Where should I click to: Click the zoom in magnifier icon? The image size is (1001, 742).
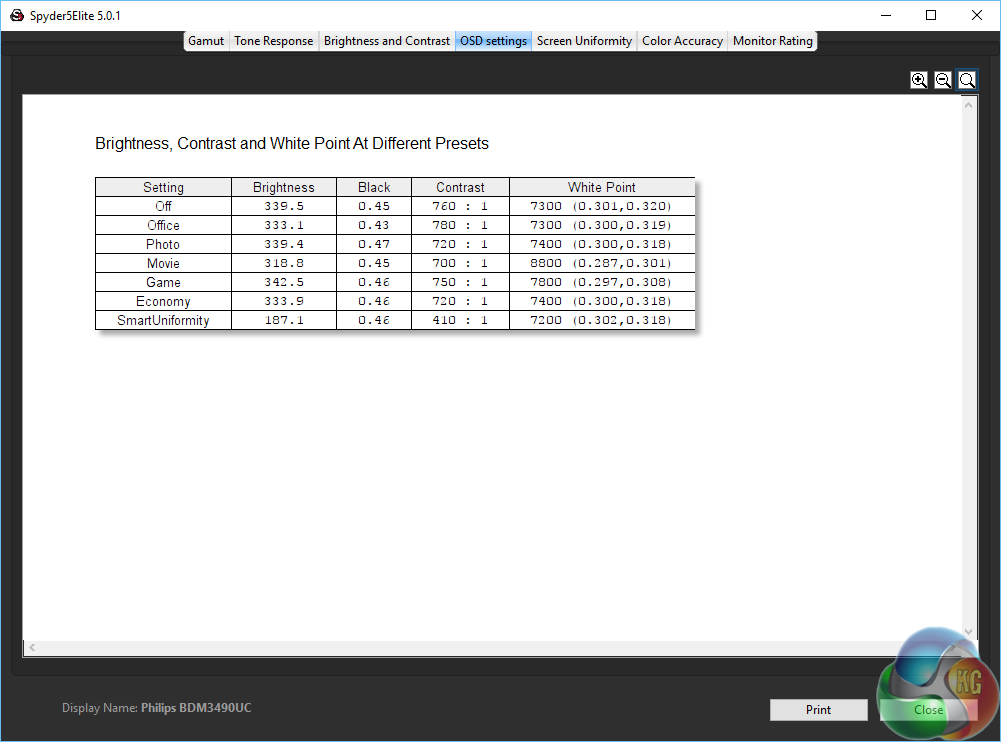click(x=919, y=80)
